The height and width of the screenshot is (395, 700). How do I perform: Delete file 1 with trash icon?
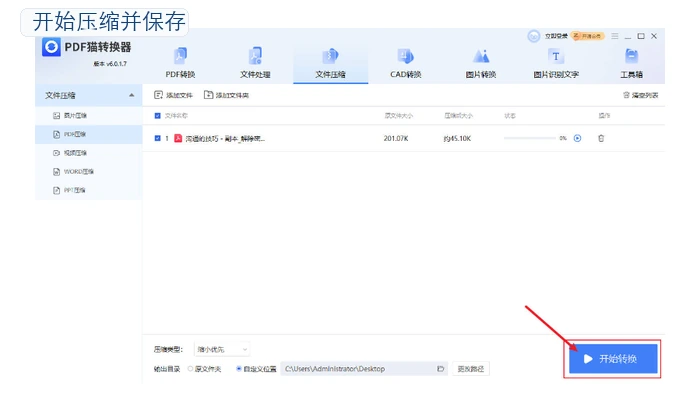[x=601, y=138]
